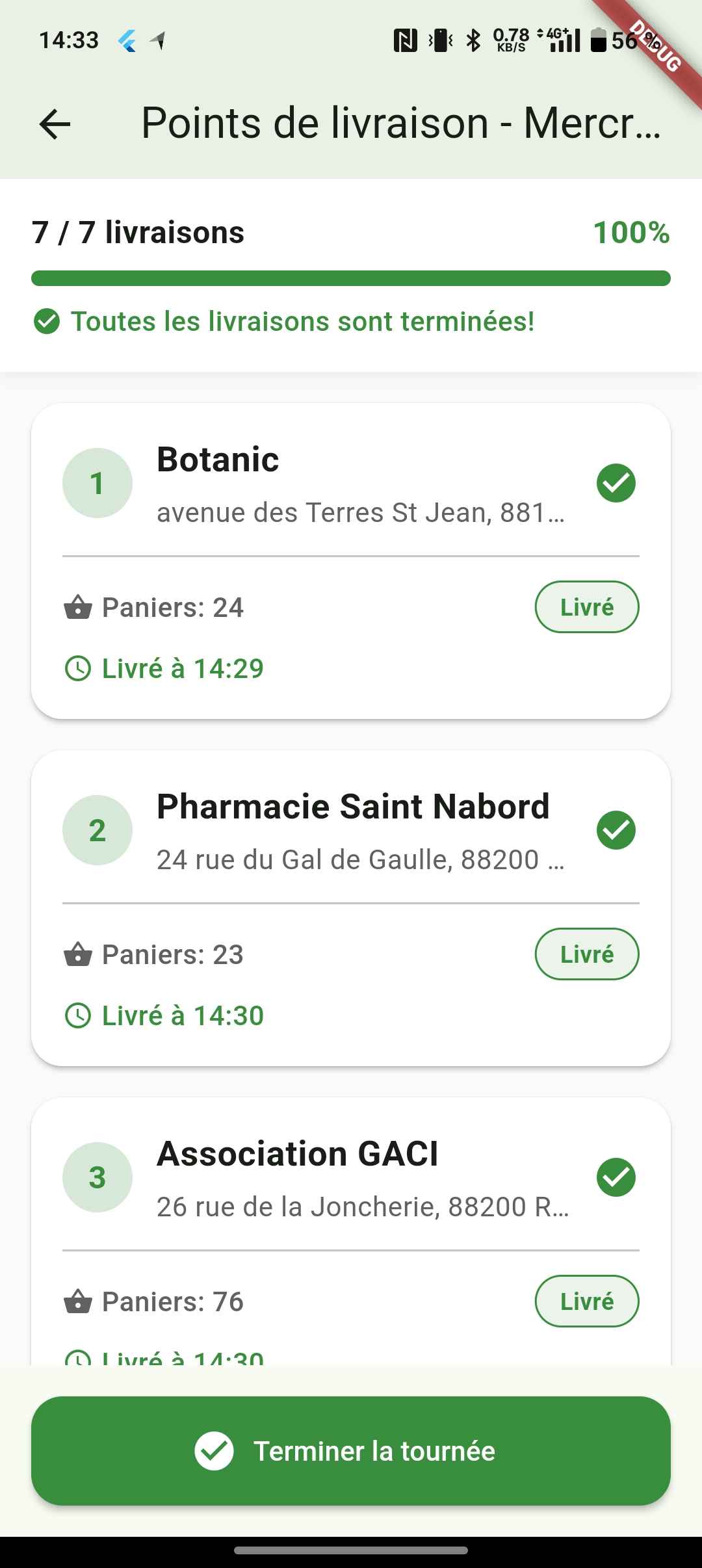Click the basket icon next to Paniers: 76
This screenshot has width=702, height=1568.
tap(78, 1301)
